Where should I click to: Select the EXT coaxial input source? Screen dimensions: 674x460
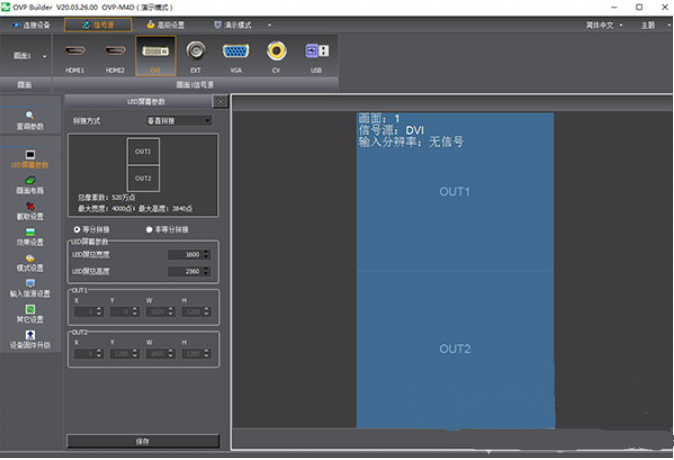[196, 56]
